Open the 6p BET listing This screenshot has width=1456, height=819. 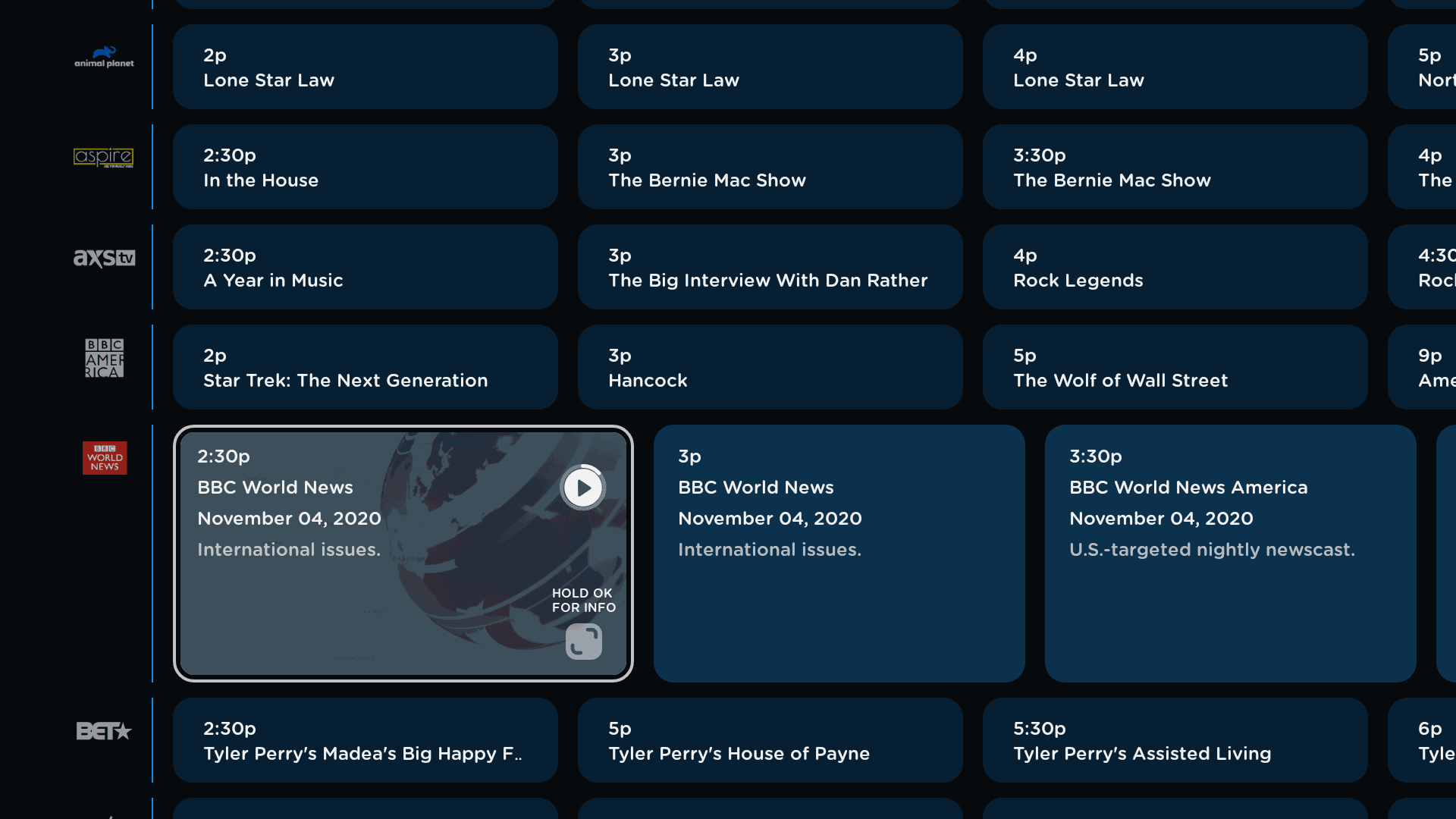[x=1422, y=740]
